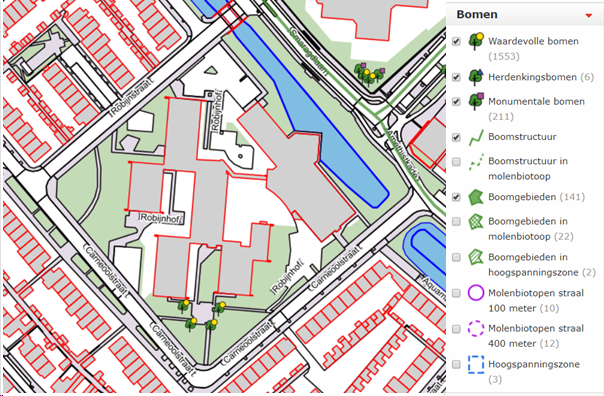
Task: Click the dashed blue Hoogspanningszone square icon
Action: click(x=476, y=364)
